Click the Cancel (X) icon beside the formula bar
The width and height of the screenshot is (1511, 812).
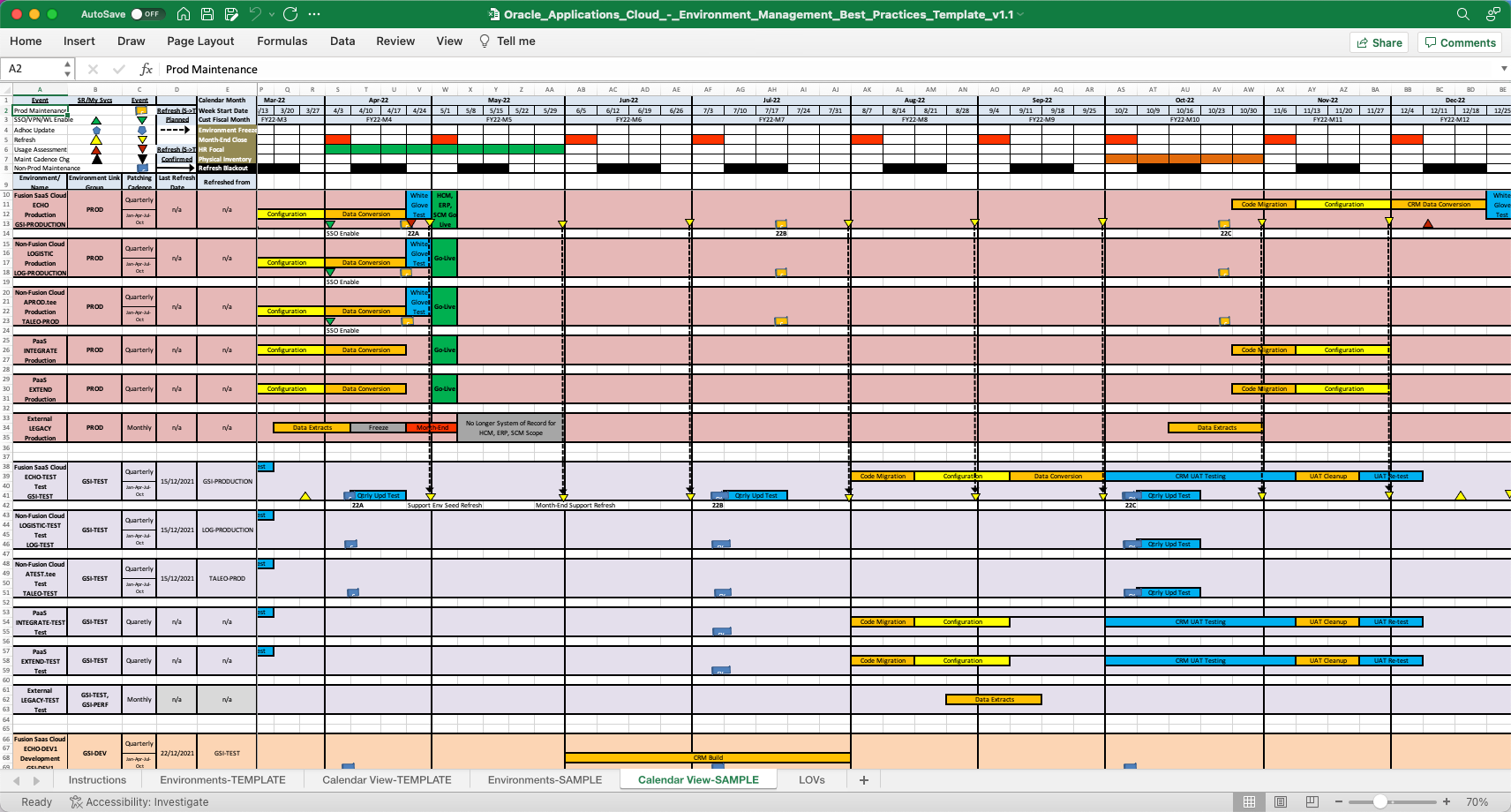(x=92, y=69)
